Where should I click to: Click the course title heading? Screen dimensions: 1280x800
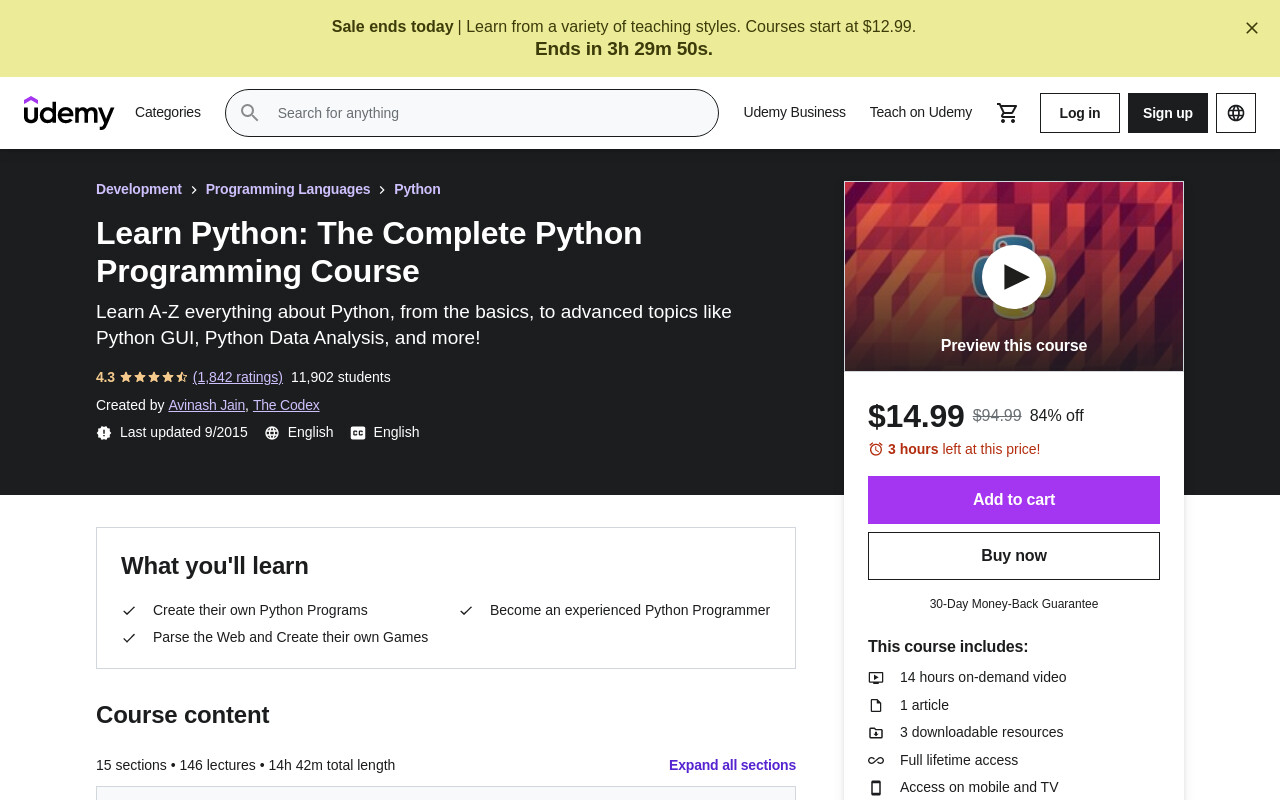click(x=369, y=252)
